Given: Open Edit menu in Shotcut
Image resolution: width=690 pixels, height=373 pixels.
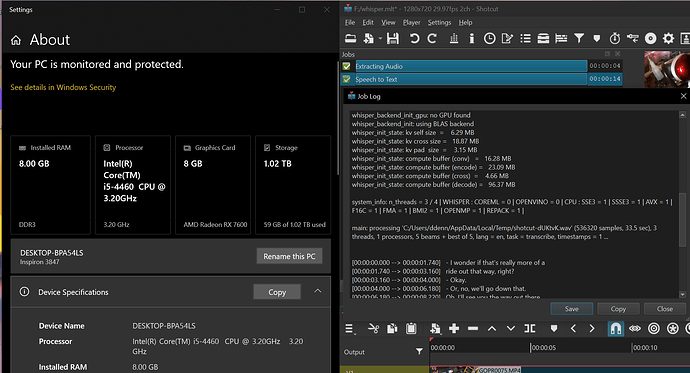Looking at the screenshot, I should coord(368,22).
